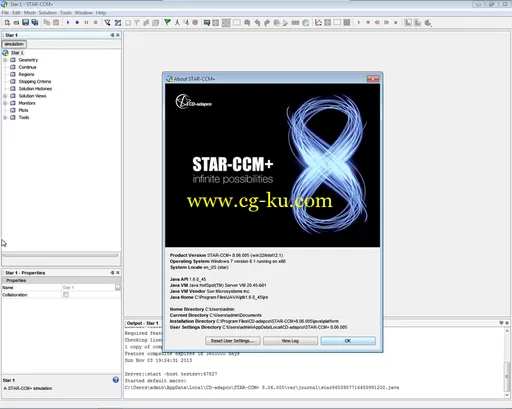Click the Run simulation running-man icon
Screen dimensions: 512x409
coord(177,22)
